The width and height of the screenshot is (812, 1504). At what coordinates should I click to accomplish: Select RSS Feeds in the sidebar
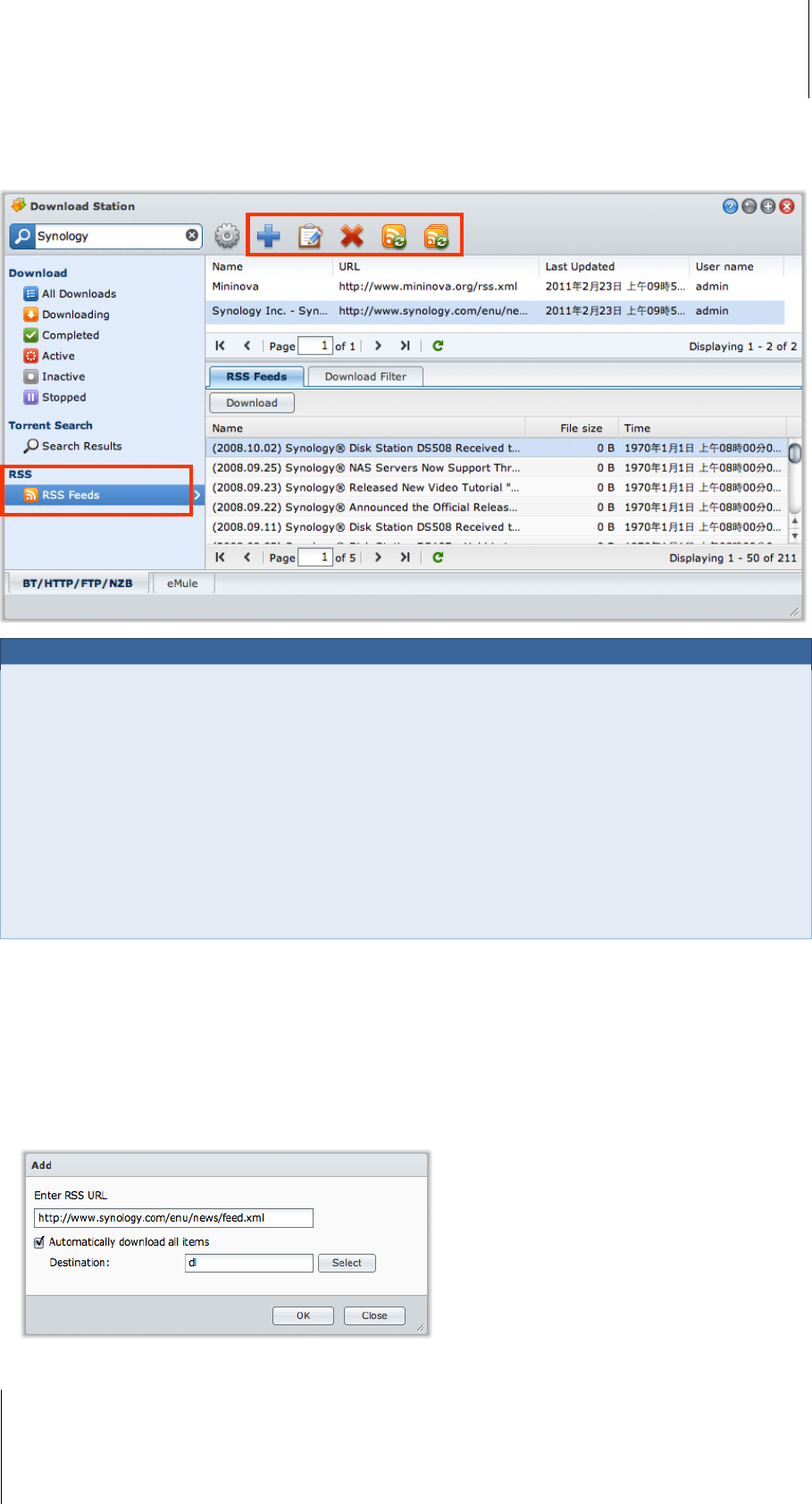(x=105, y=495)
